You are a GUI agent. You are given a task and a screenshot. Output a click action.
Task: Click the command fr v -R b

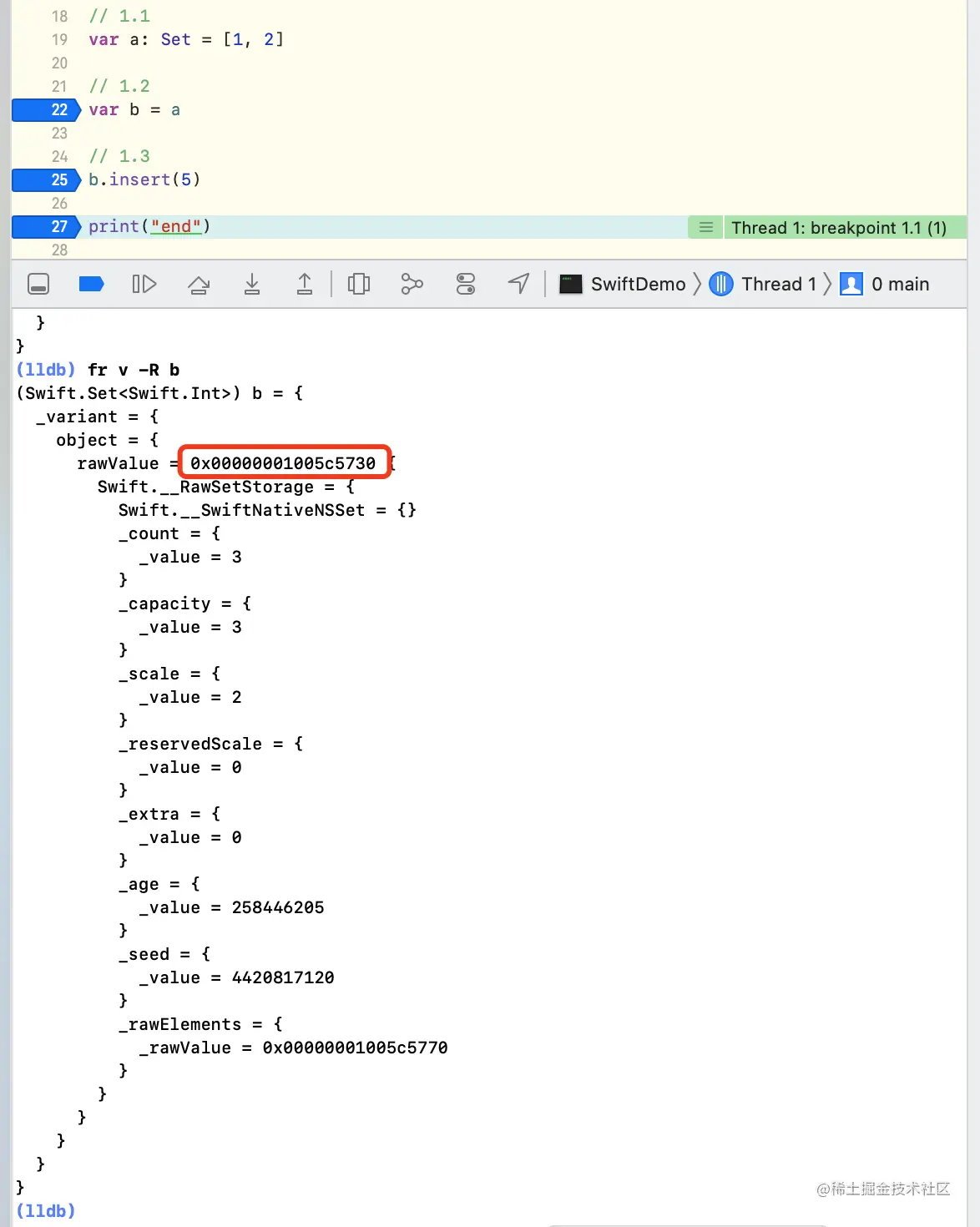(x=134, y=370)
